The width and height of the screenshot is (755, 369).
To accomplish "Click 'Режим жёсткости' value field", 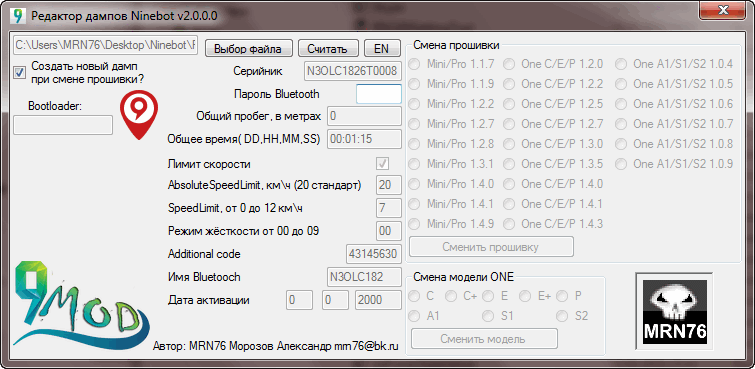I will click(x=388, y=231).
